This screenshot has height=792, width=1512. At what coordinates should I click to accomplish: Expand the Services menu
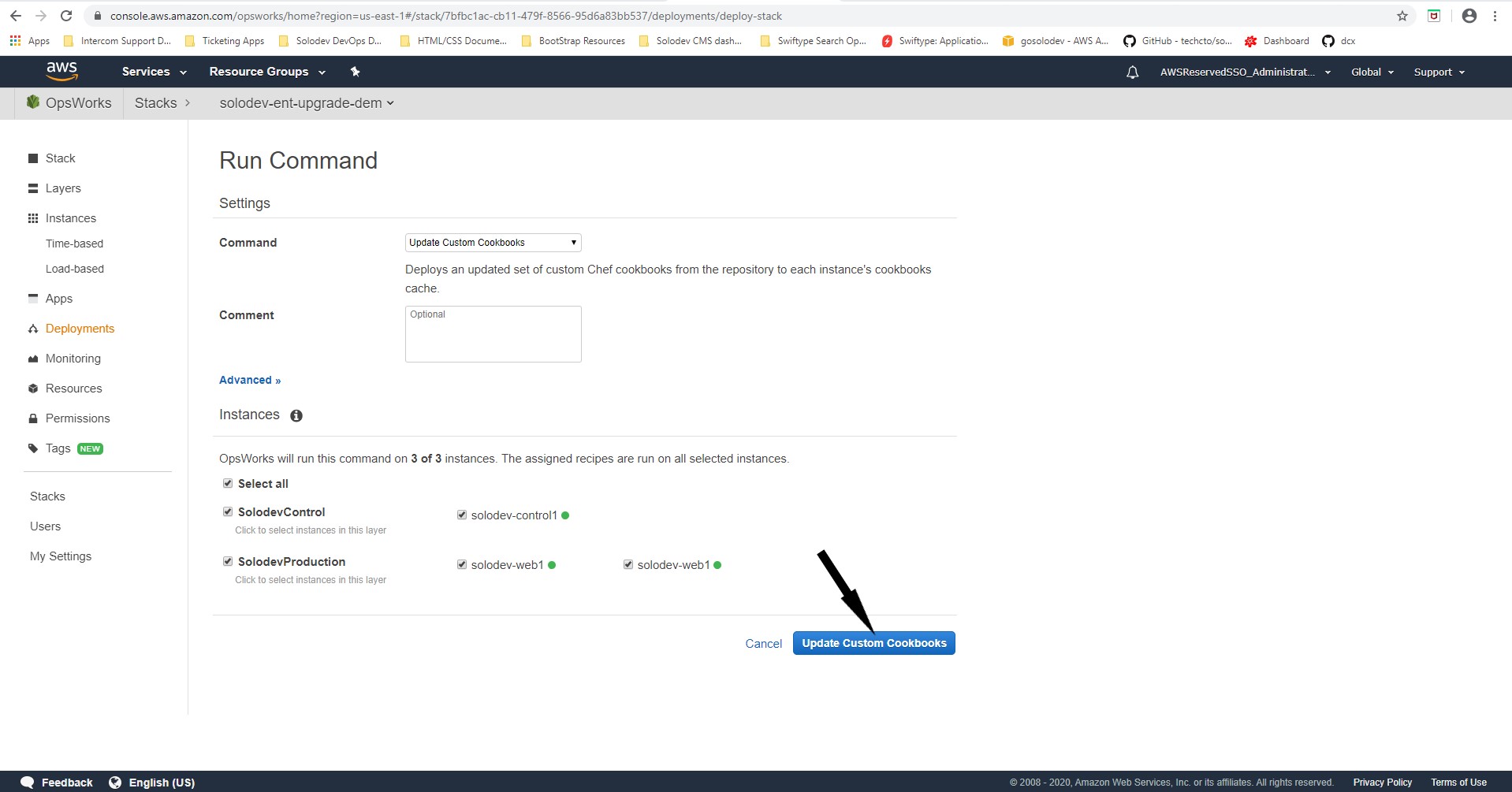coord(154,72)
